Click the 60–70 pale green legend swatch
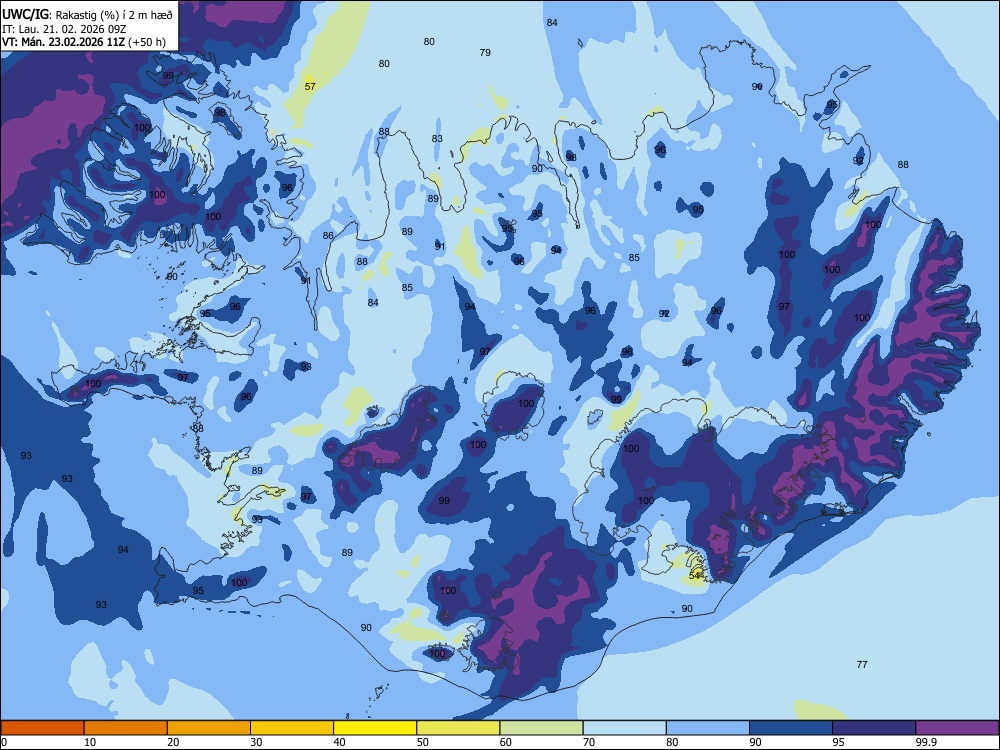This screenshot has width=1000, height=750. click(541, 728)
